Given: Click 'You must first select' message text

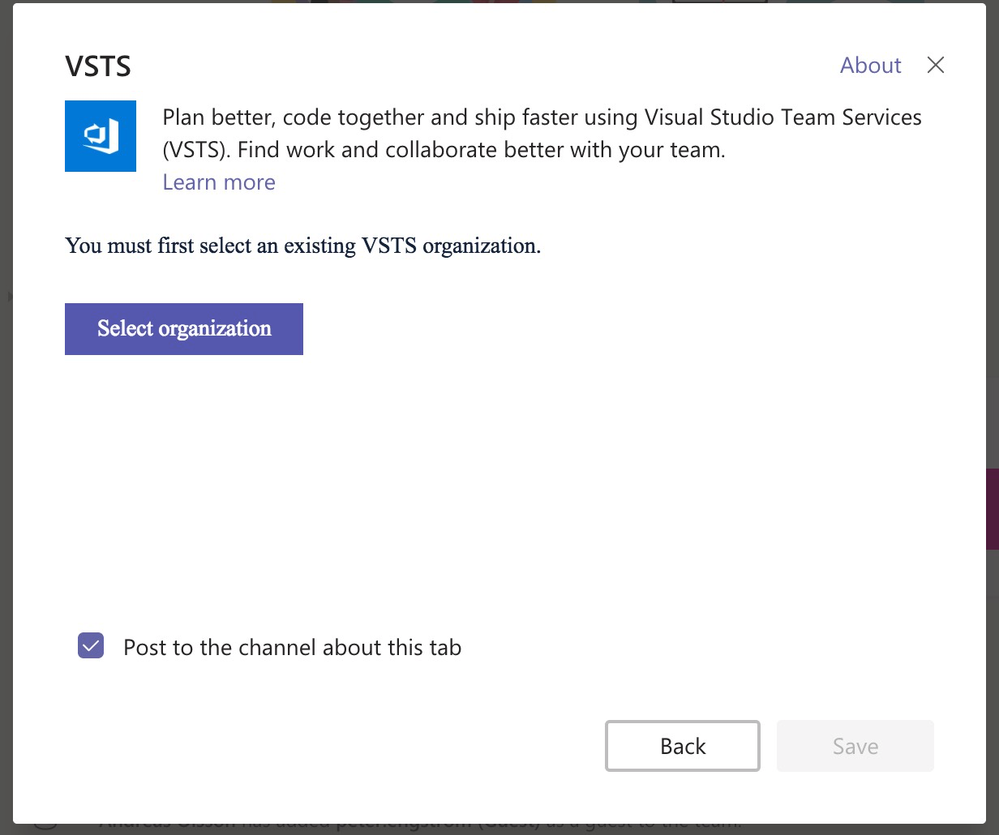Looking at the screenshot, I should 303,246.
